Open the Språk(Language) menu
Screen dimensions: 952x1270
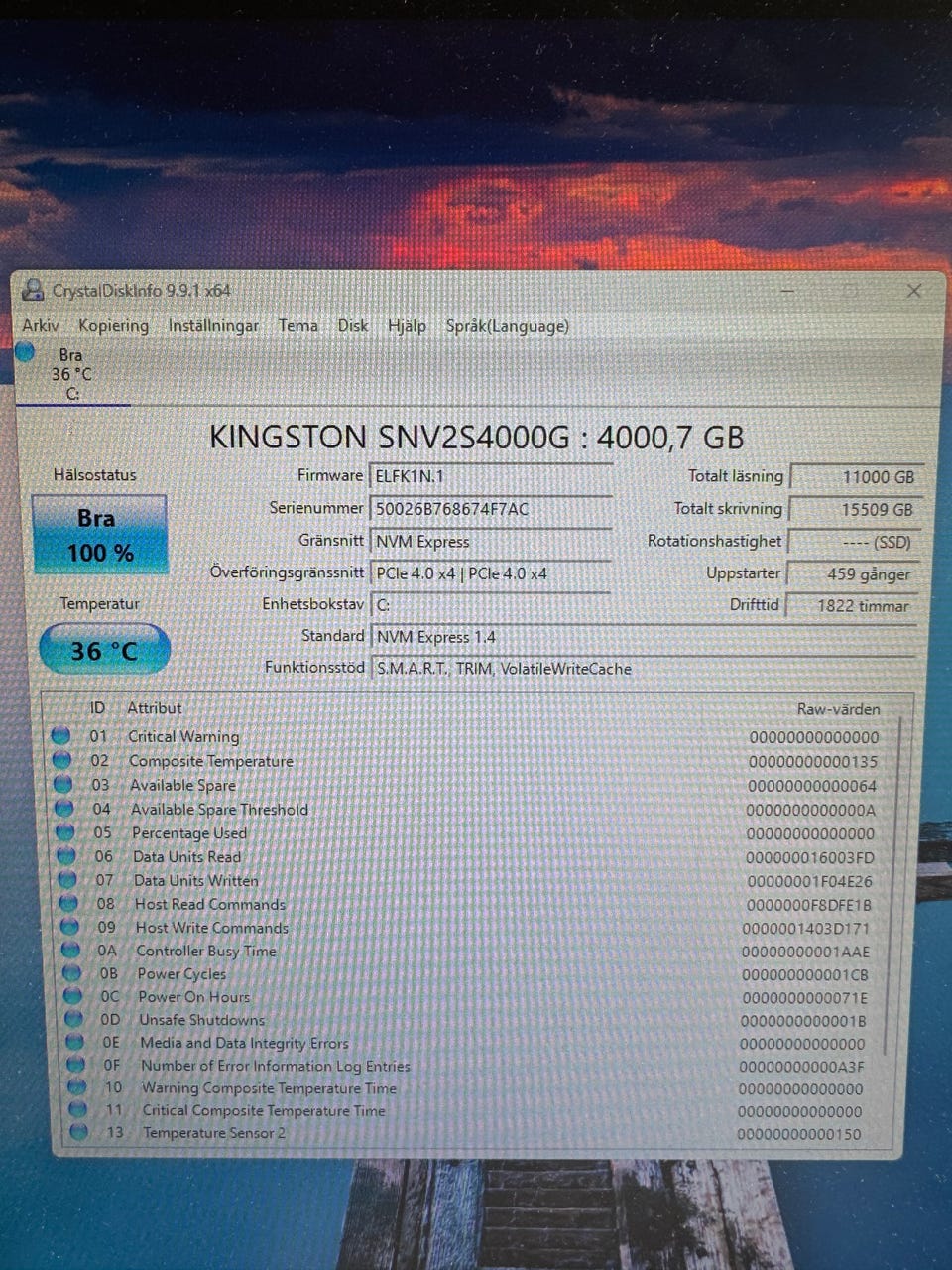507,325
